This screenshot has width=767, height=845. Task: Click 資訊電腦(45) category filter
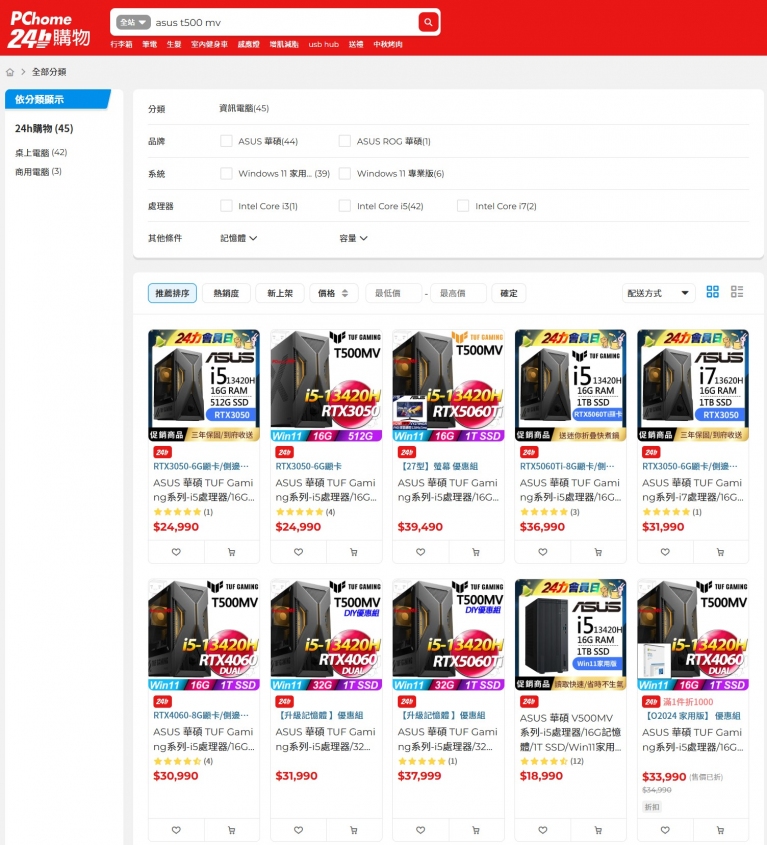(x=244, y=108)
